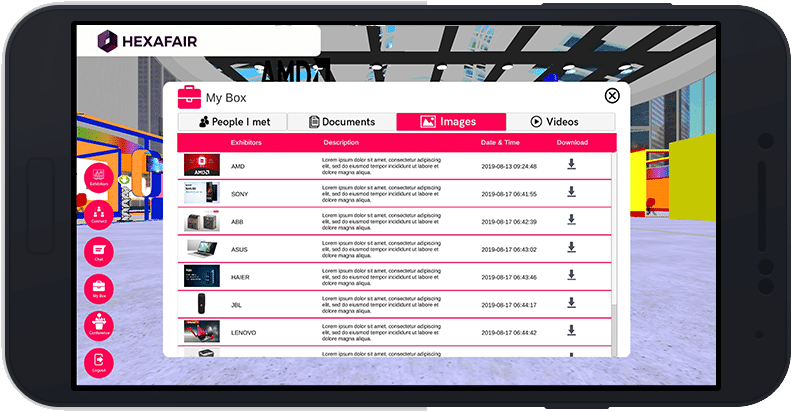The width and height of the screenshot is (791, 412).
Task: Download the ASUS image
Action: tap(571, 248)
